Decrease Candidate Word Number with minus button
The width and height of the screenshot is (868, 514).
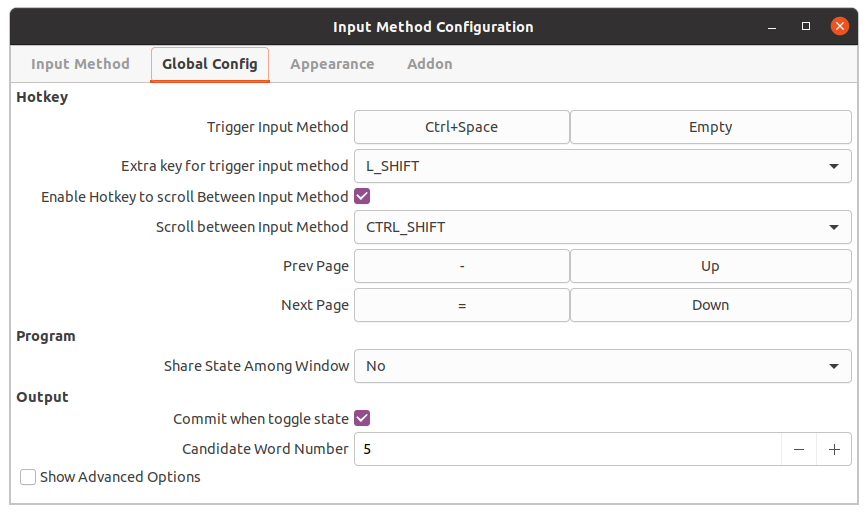pyautogui.click(x=799, y=450)
